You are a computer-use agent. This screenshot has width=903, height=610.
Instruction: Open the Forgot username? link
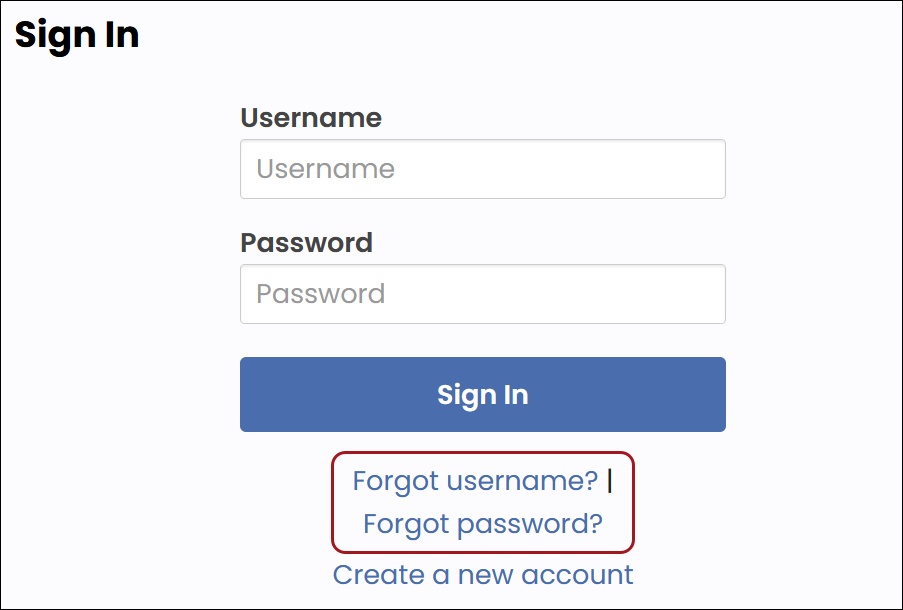[475, 481]
